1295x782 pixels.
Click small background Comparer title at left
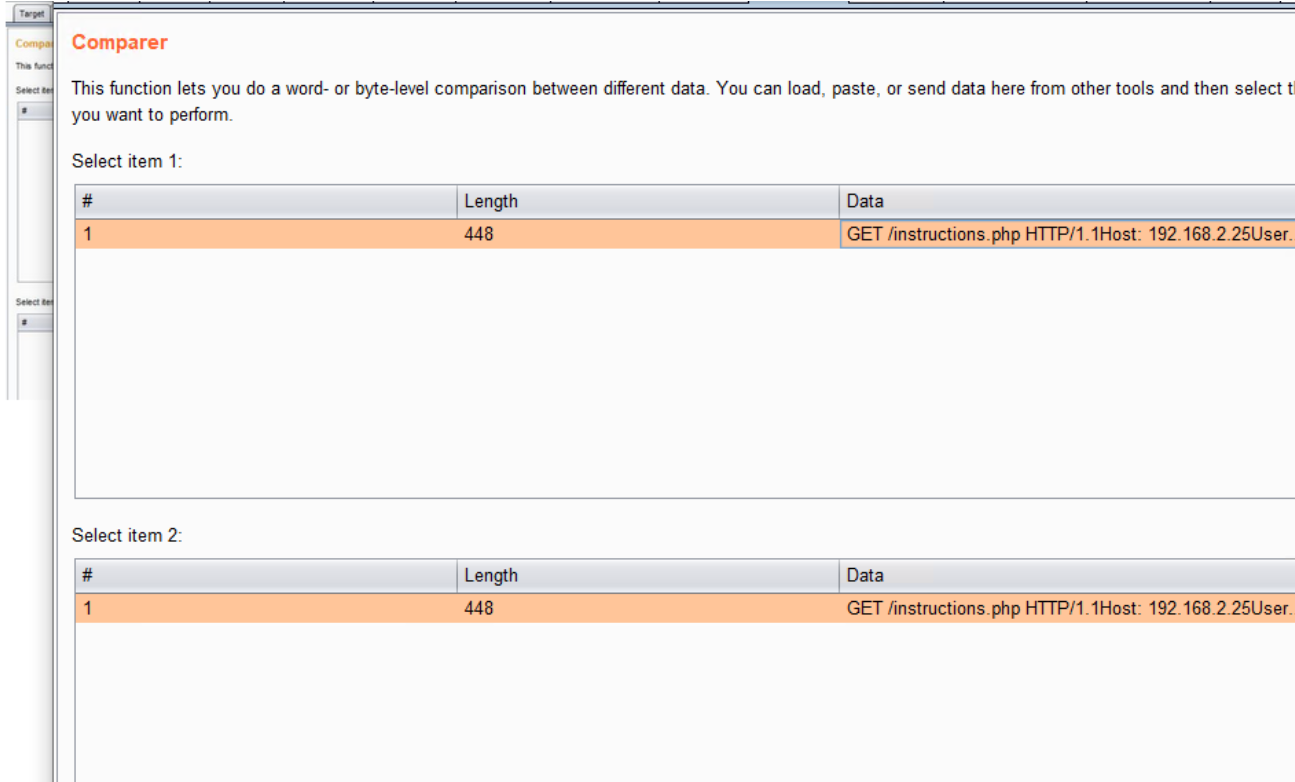pyautogui.click(x=33, y=44)
